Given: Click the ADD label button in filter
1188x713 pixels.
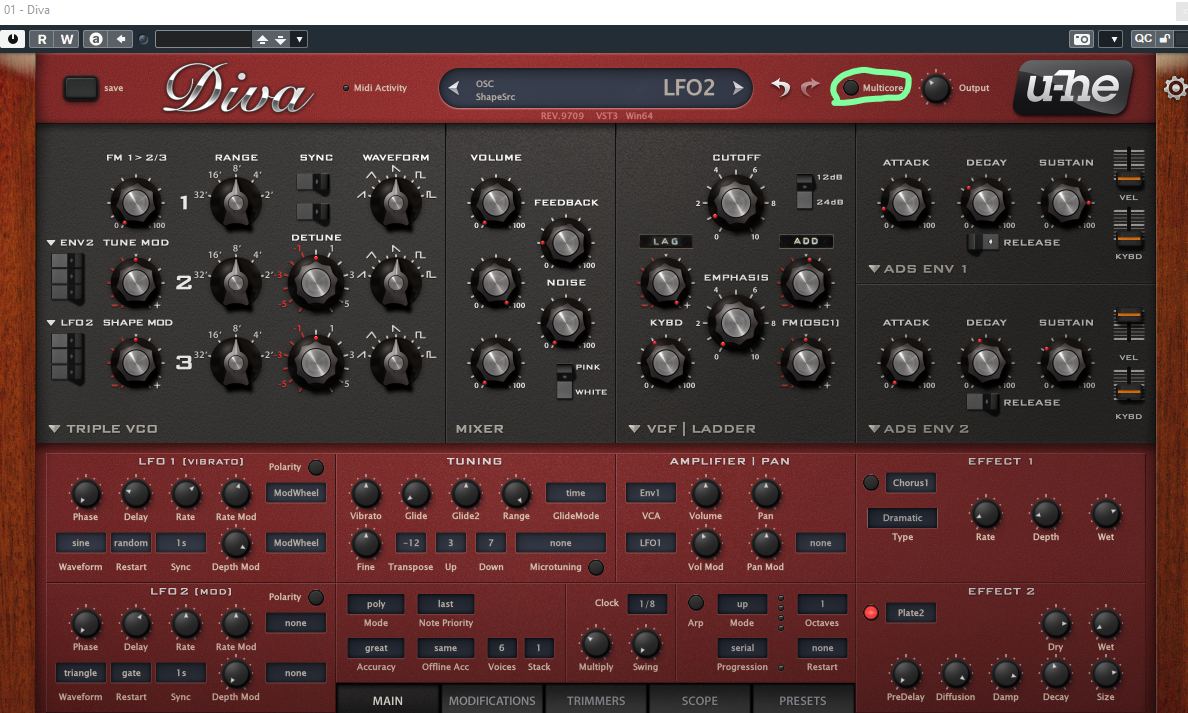Looking at the screenshot, I should coord(806,242).
